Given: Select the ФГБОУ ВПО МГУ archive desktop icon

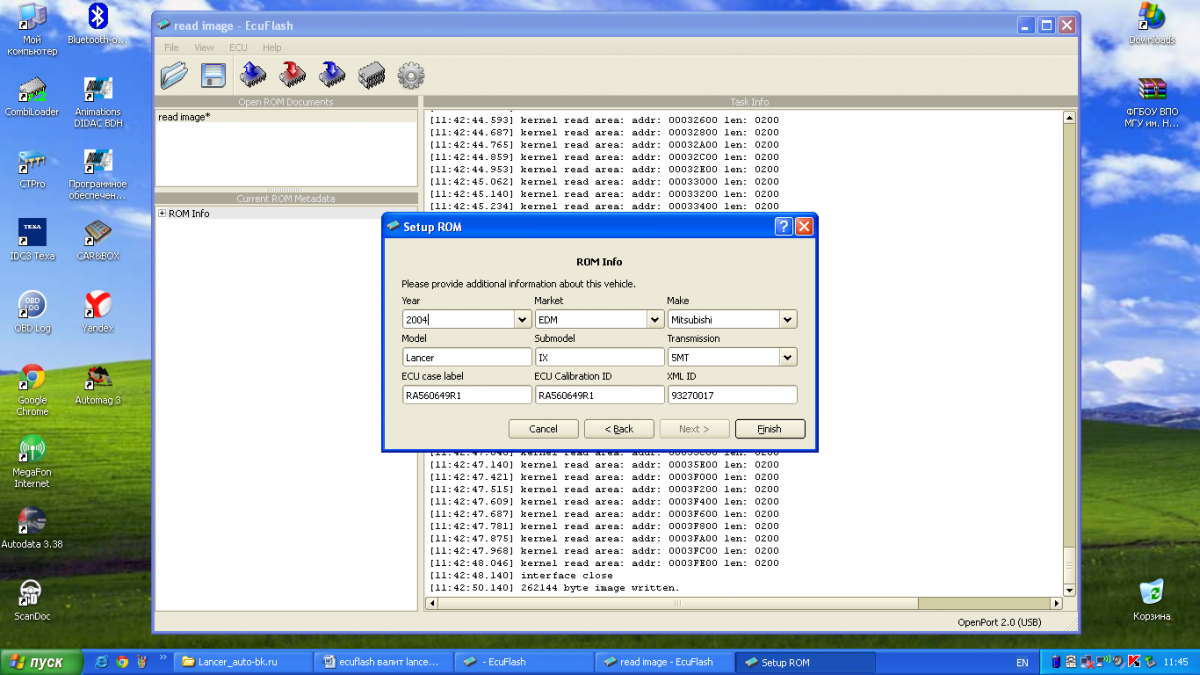Looking at the screenshot, I should [x=1152, y=102].
